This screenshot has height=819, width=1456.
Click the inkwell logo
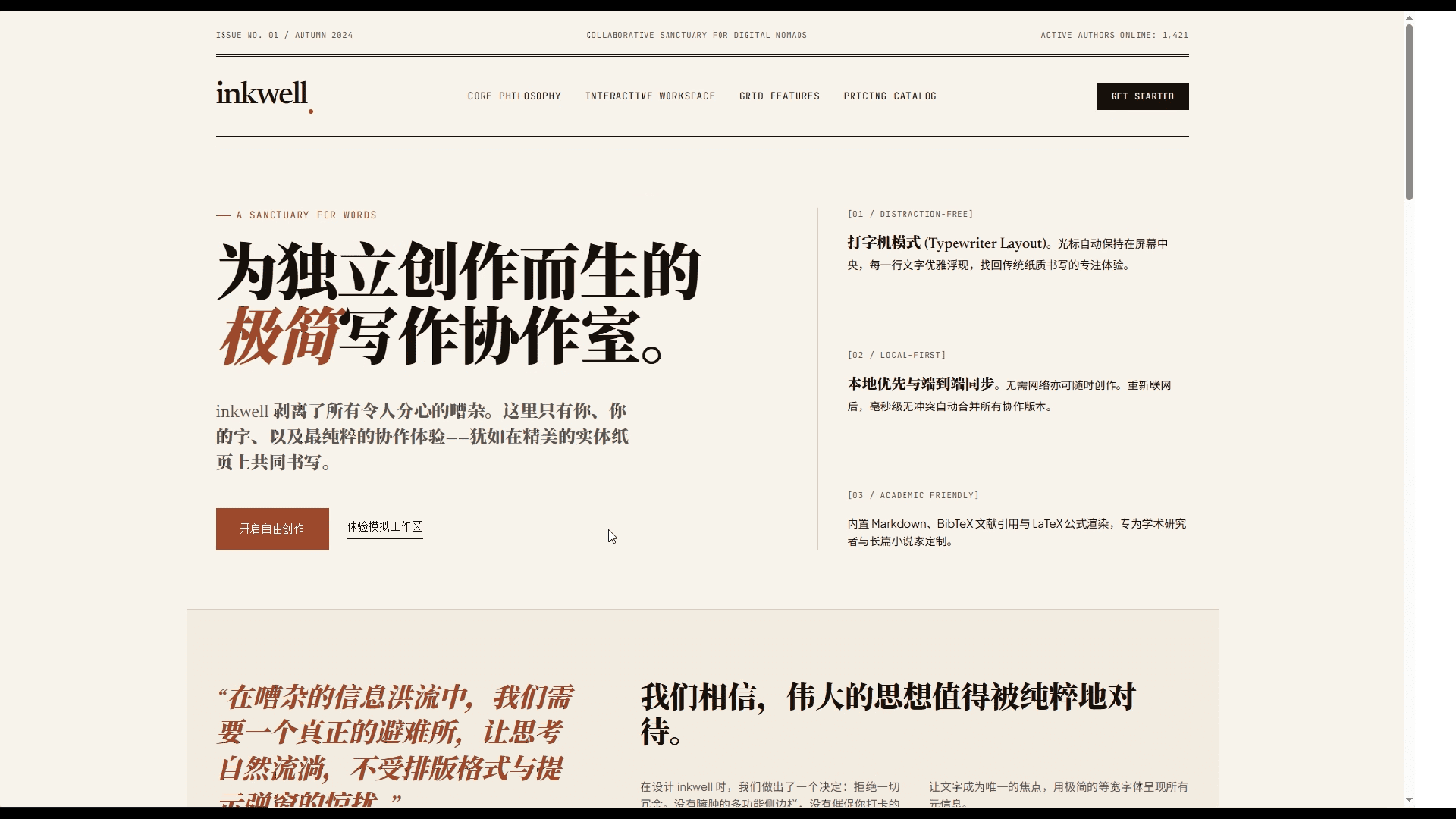click(264, 96)
